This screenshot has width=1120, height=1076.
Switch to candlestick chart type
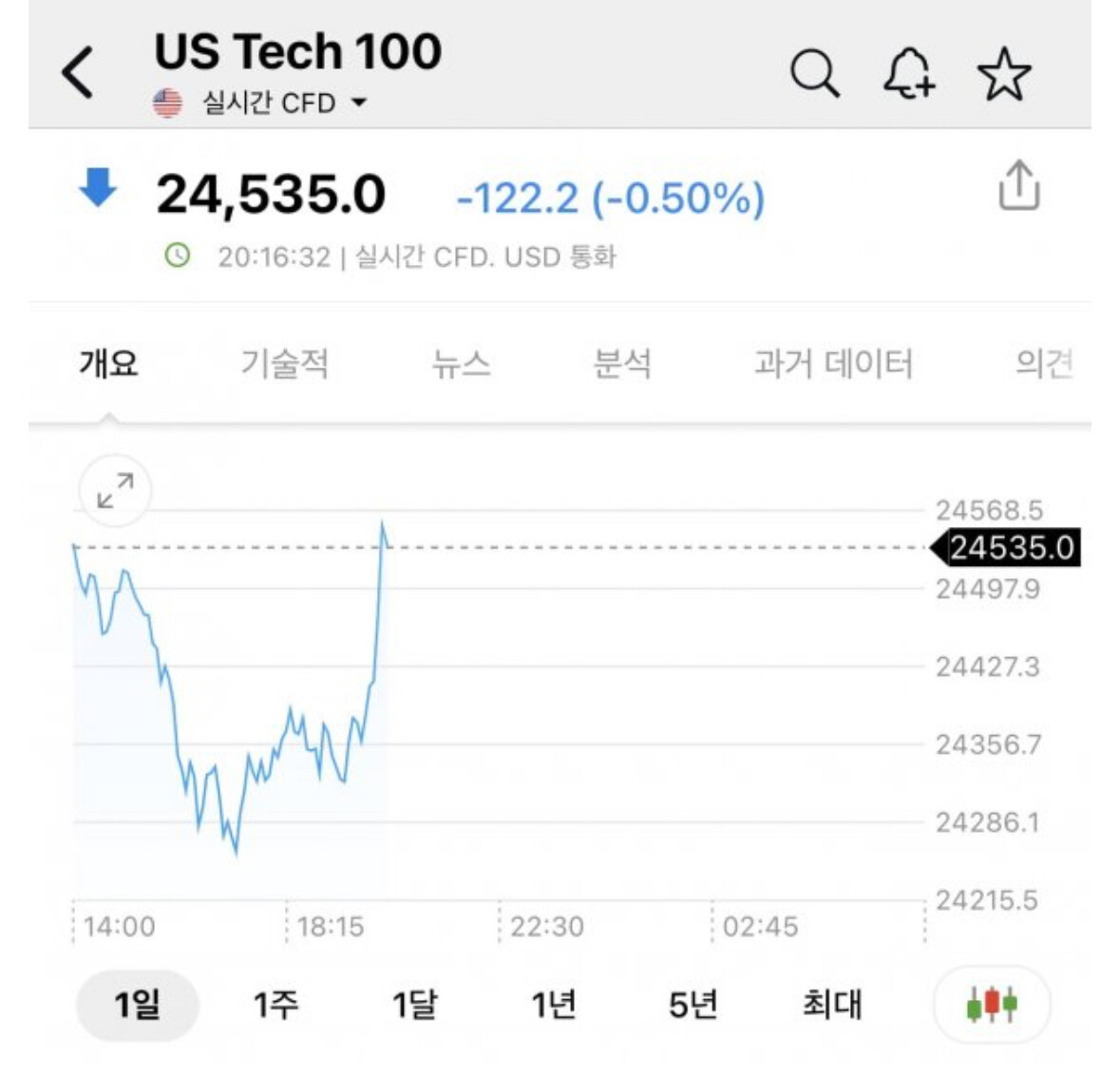[991, 1004]
